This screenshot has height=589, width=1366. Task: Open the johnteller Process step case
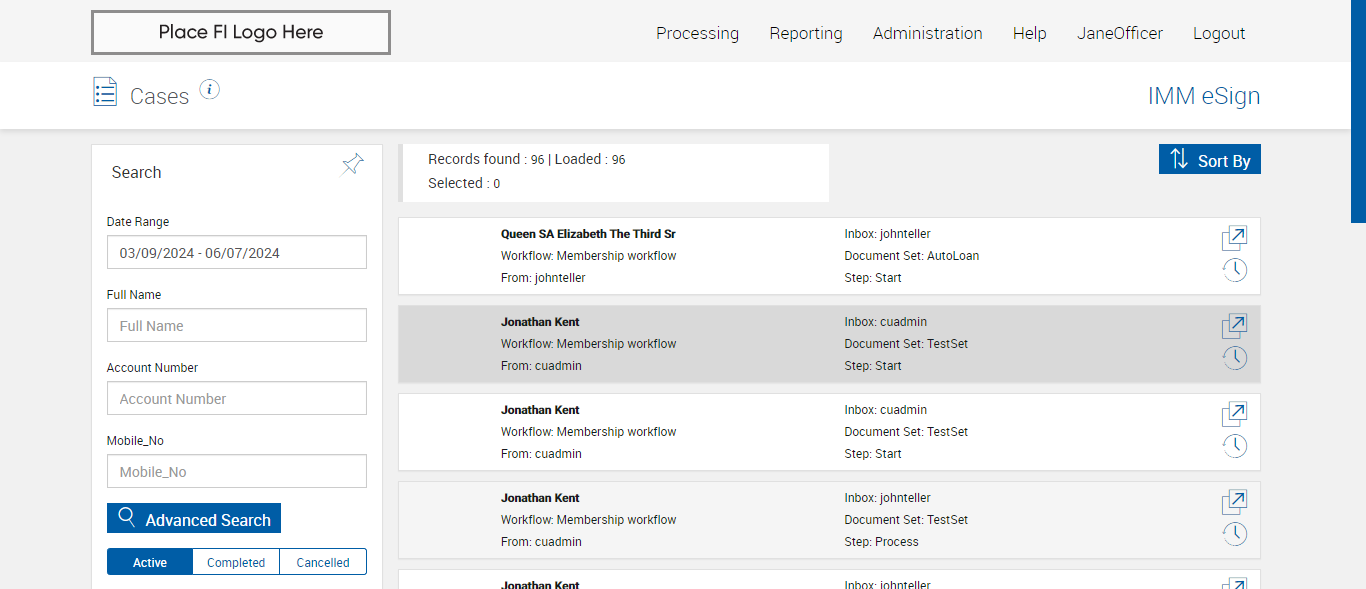[x=1234, y=502]
